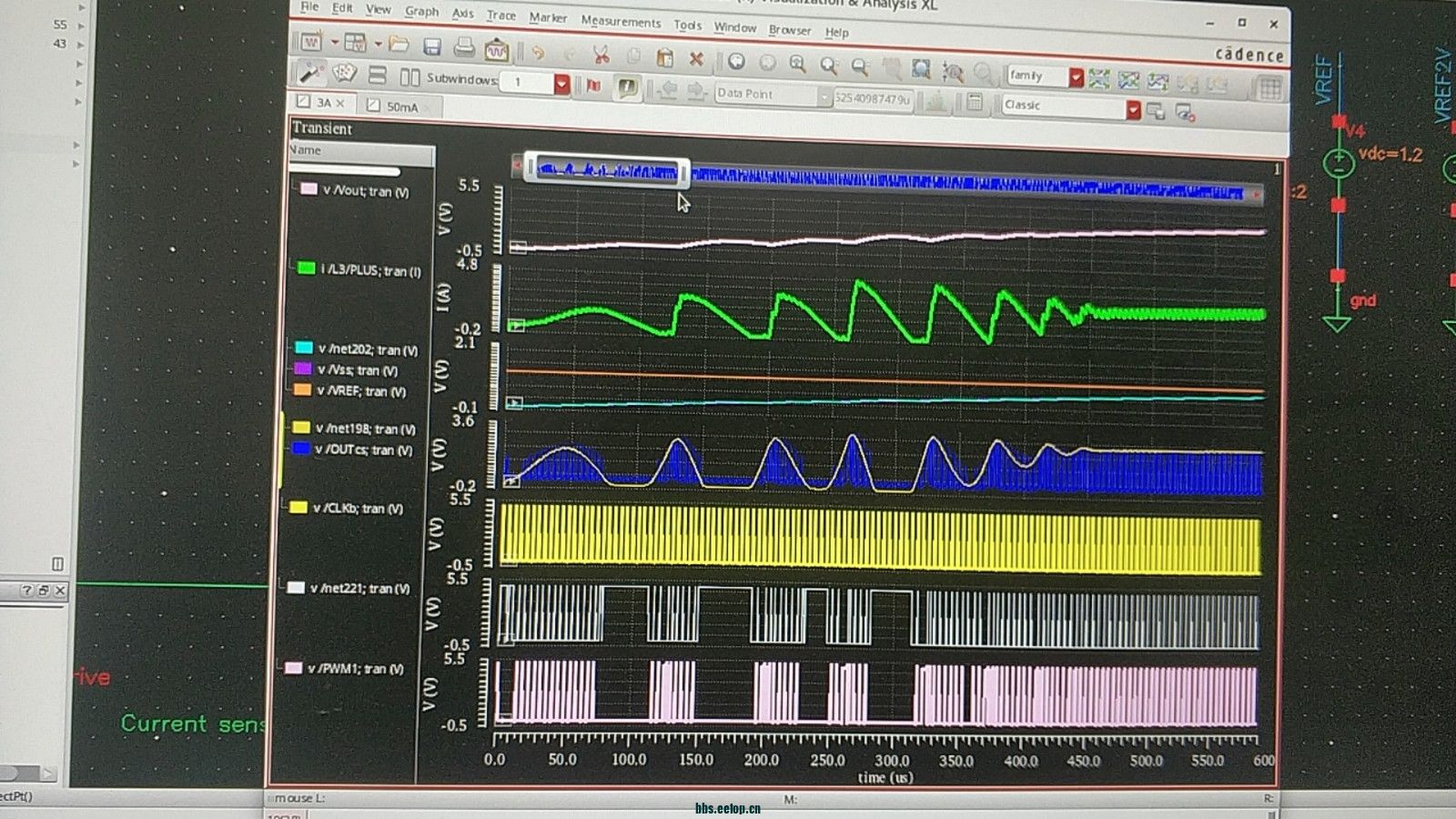Screen dimensions: 1456x819
Task: Click the first green strip-chart icon after family
Action: point(1098,79)
